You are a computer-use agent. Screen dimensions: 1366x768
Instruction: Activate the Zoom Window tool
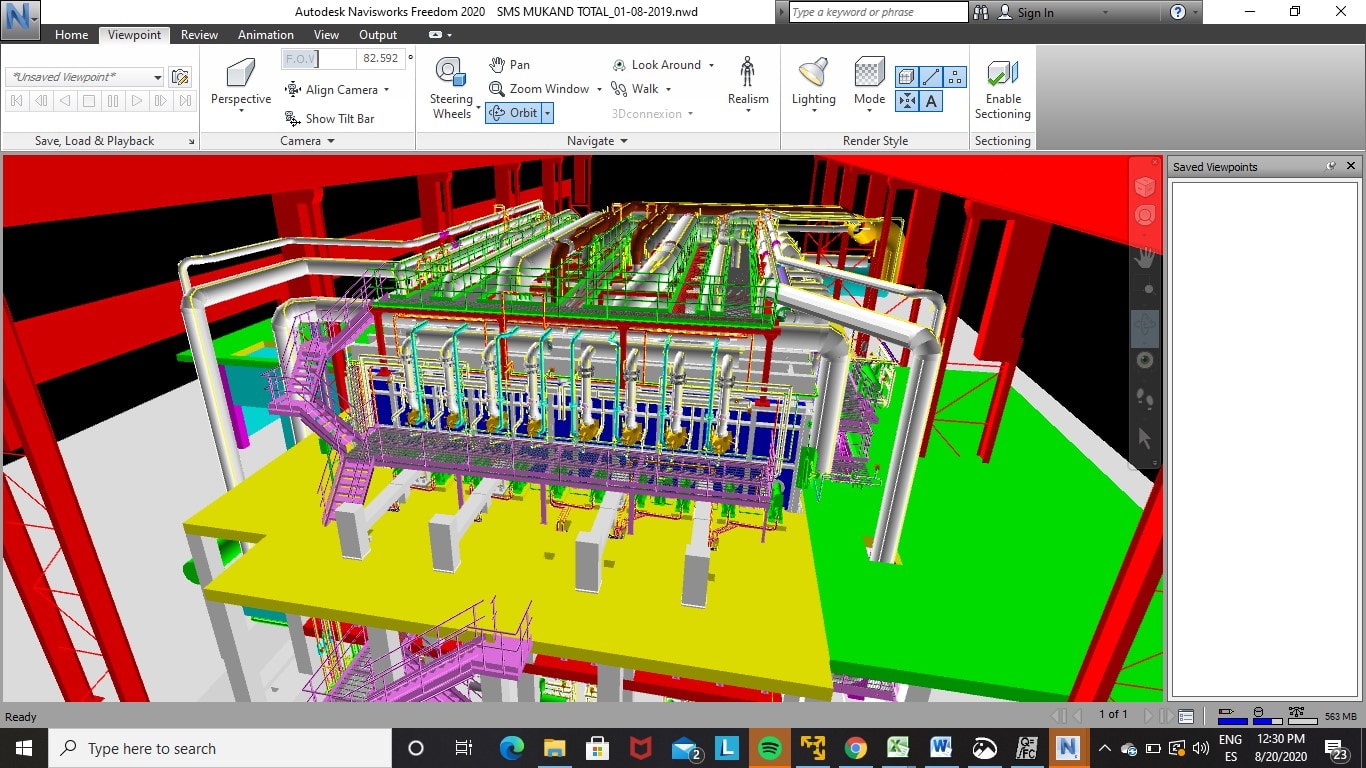[x=540, y=89]
